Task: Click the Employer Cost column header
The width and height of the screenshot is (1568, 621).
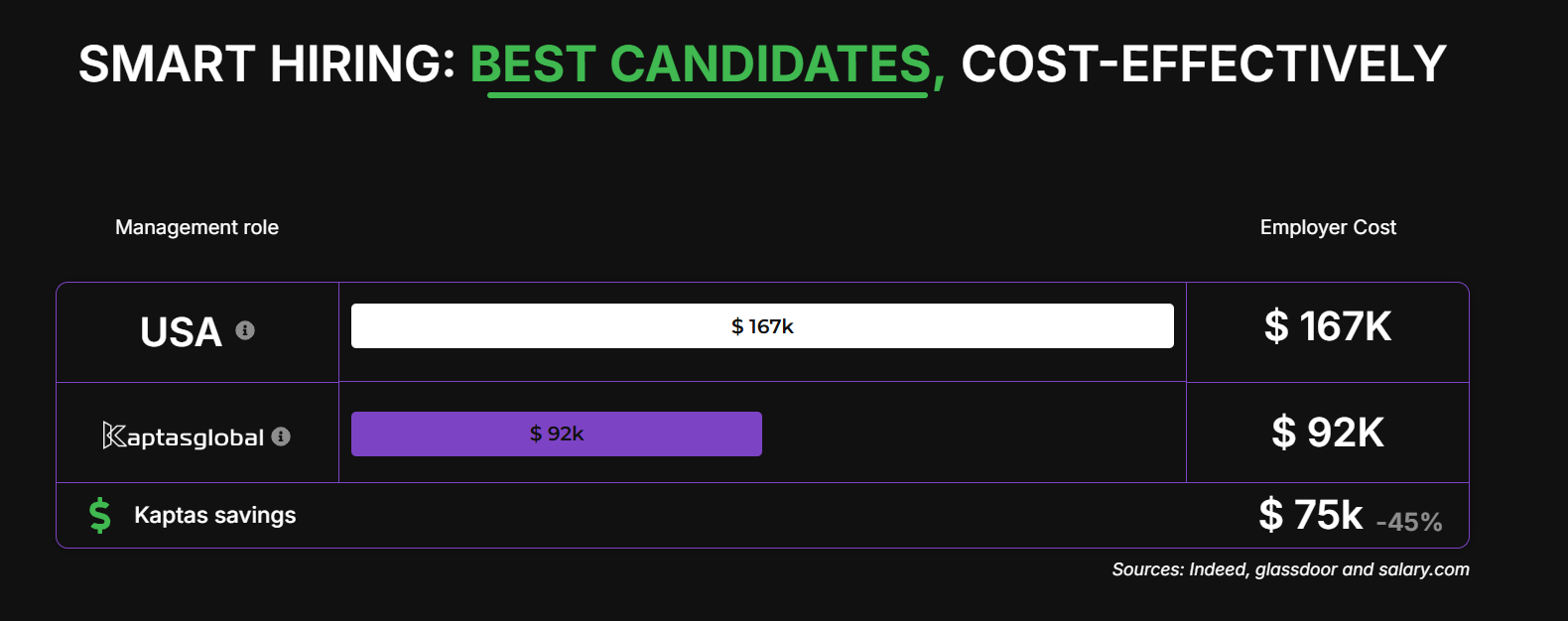Action: (1328, 227)
